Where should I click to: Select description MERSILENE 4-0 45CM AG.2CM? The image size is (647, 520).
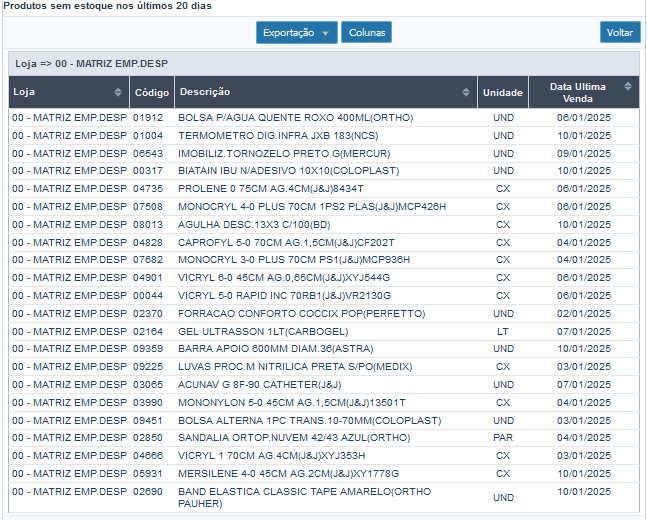[x=288, y=474]
